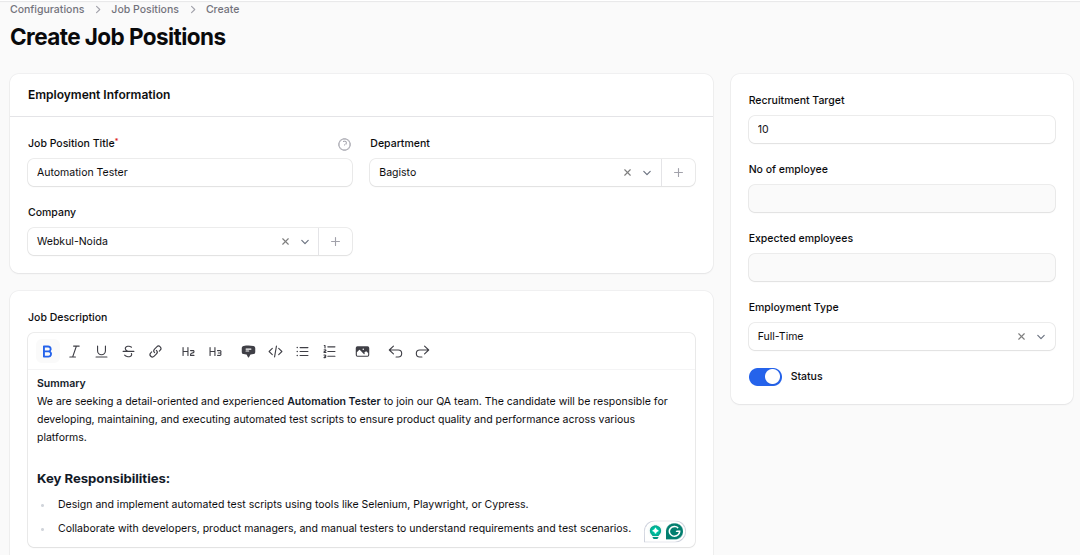Create a numbered list
This screenshot has width=1080, height=555.
point(329,352)
